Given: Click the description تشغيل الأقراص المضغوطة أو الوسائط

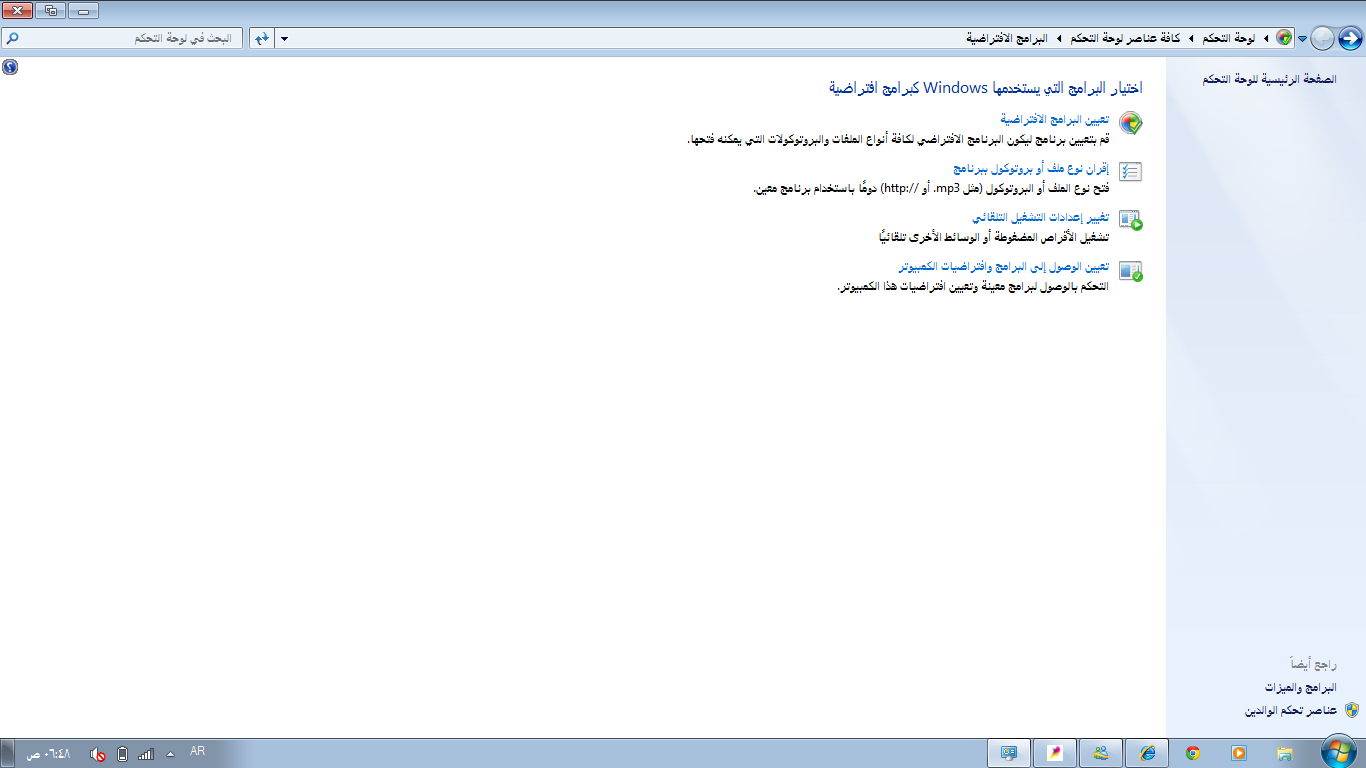Looking at the screenshot, I should pos(994,237).
